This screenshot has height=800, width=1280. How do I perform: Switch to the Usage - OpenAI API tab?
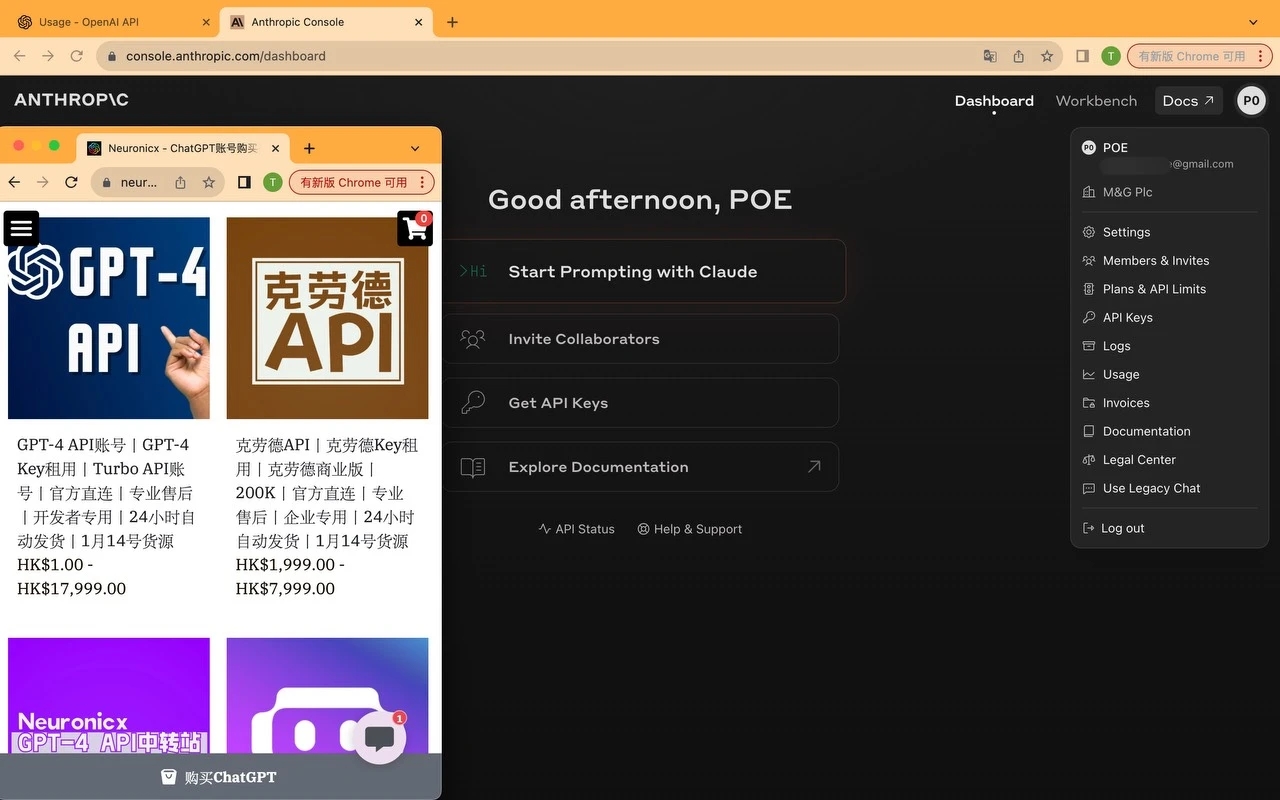coord(112,22)
